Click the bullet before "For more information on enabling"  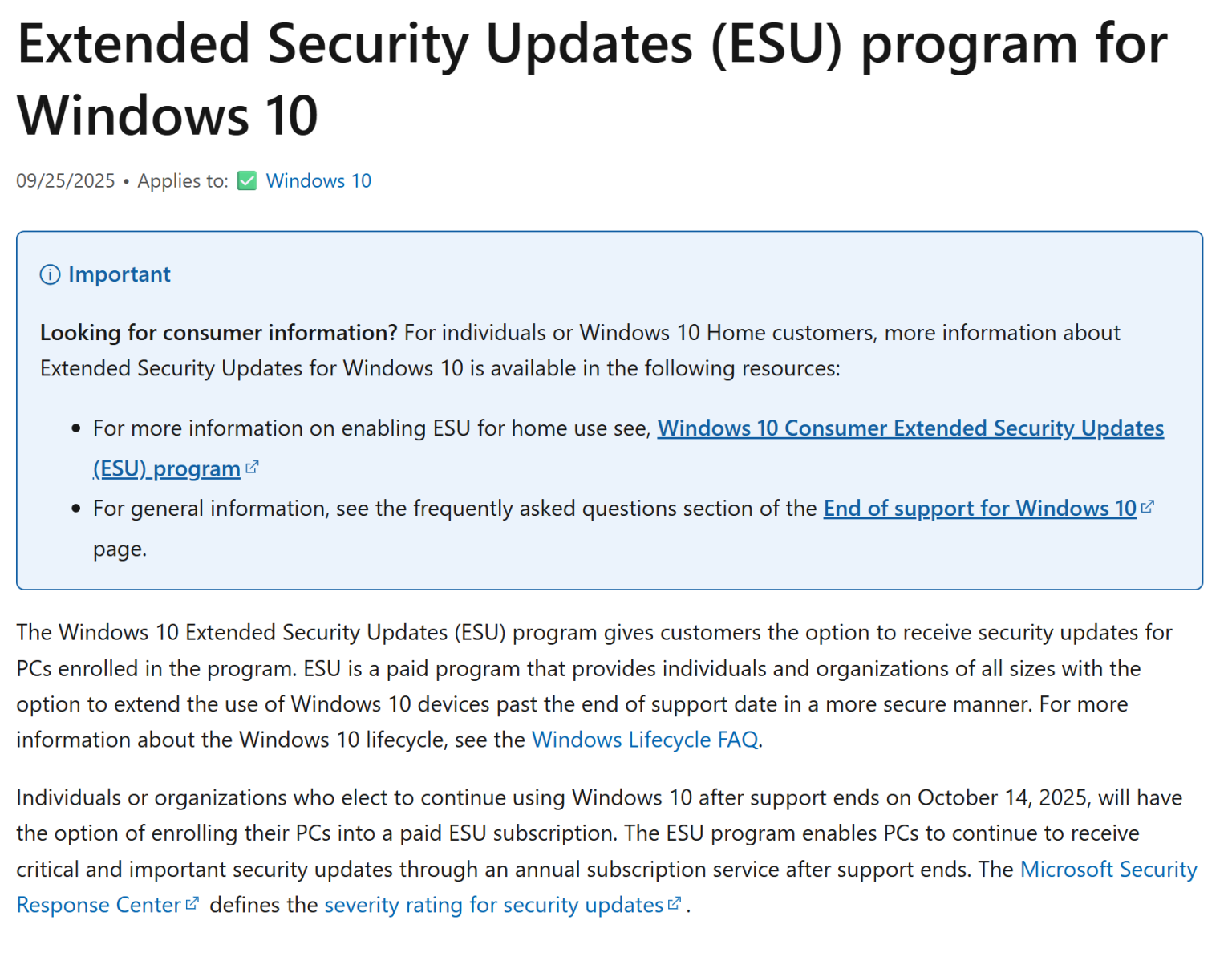pos(76,428)
